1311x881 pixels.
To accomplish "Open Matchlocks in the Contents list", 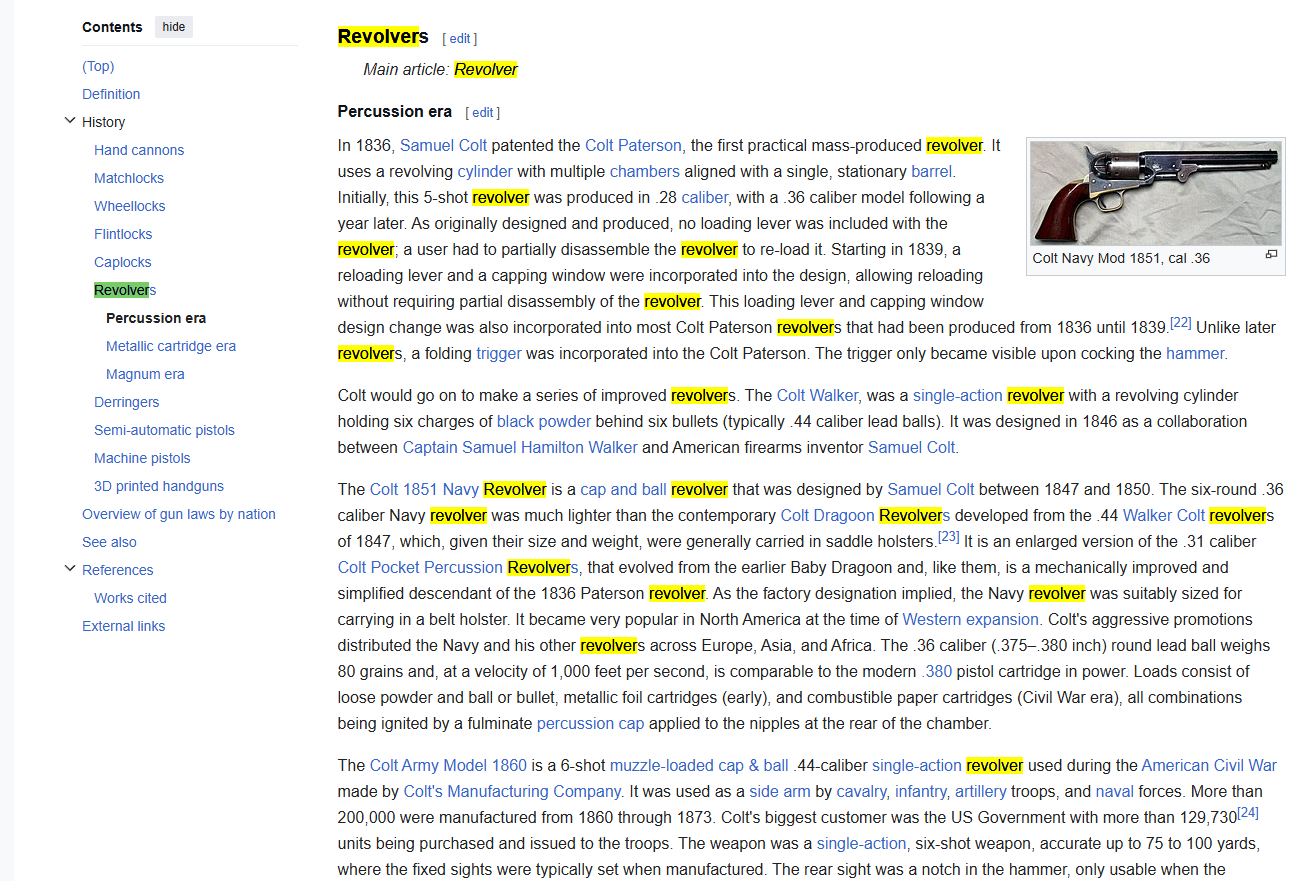I will click(x=129, y=178).
